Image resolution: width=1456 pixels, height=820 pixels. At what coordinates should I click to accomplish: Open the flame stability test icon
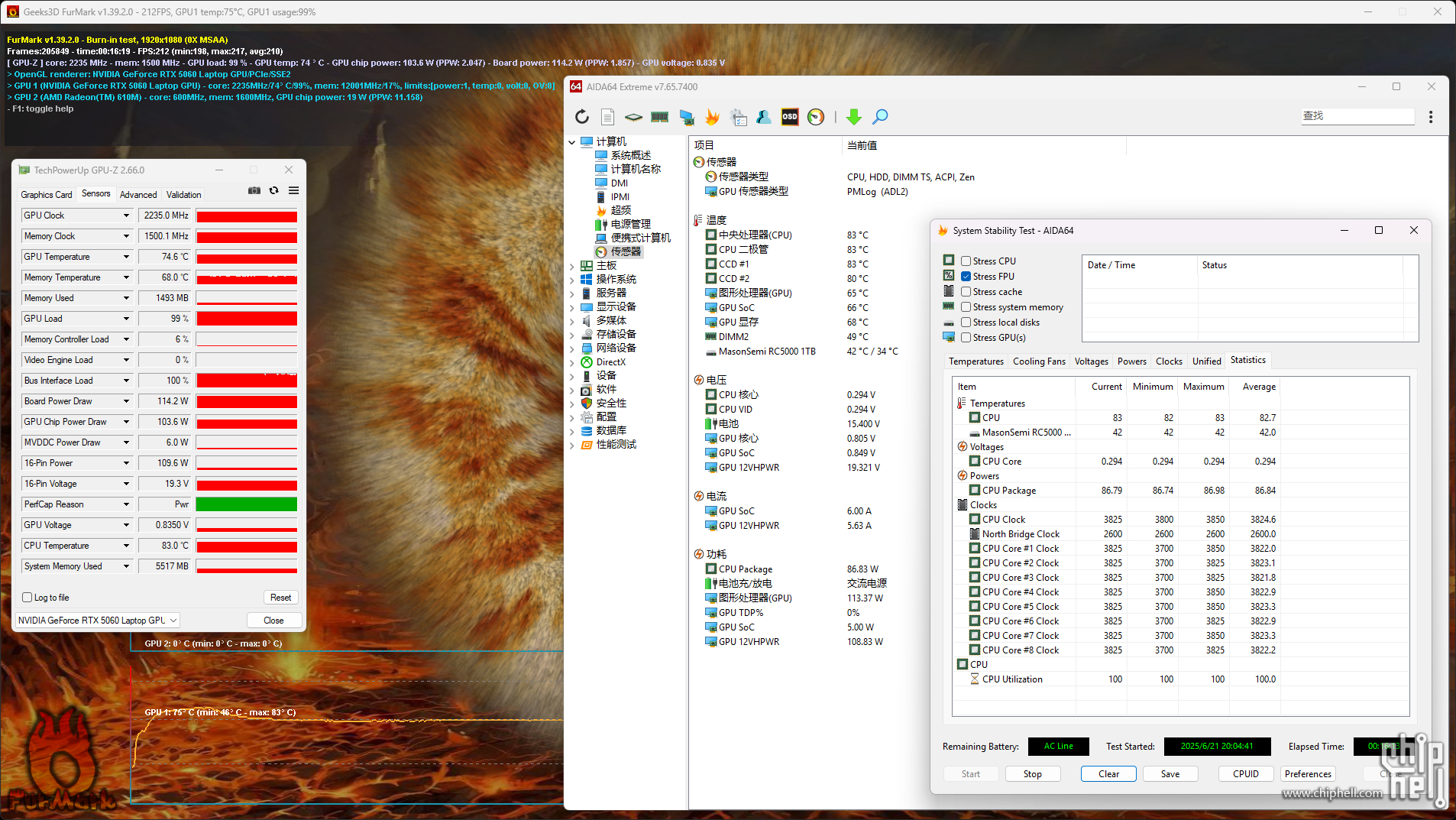click(712, 117)
